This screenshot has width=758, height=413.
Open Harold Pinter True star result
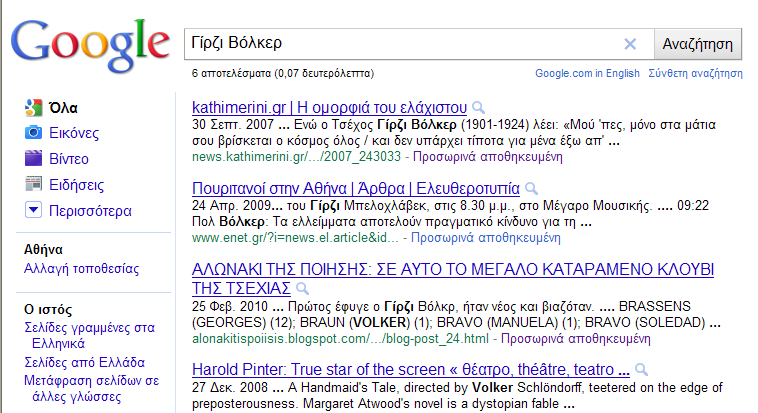[x=411, y=369]
